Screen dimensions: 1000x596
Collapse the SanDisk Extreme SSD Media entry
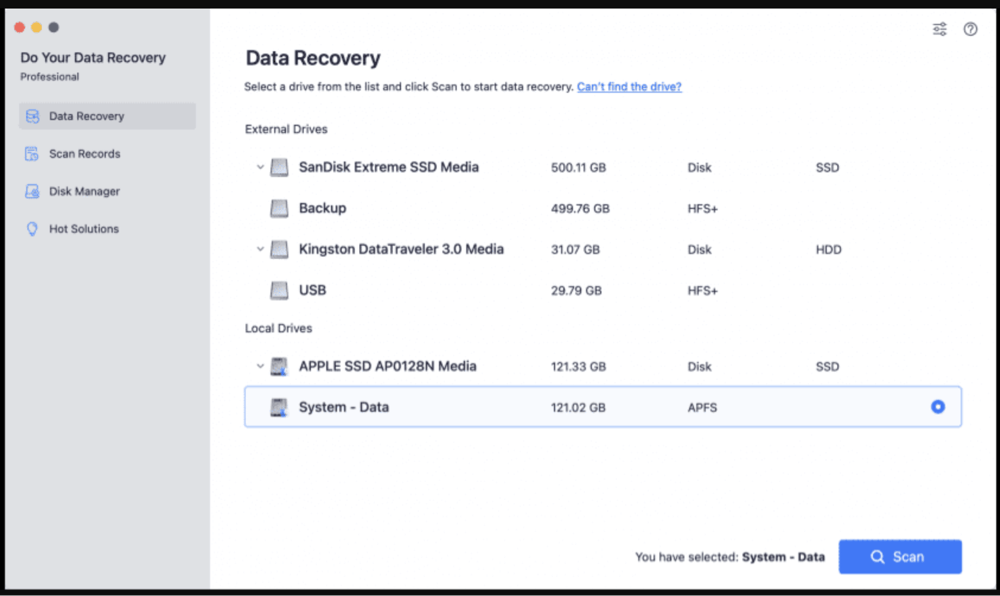[259, 167]
